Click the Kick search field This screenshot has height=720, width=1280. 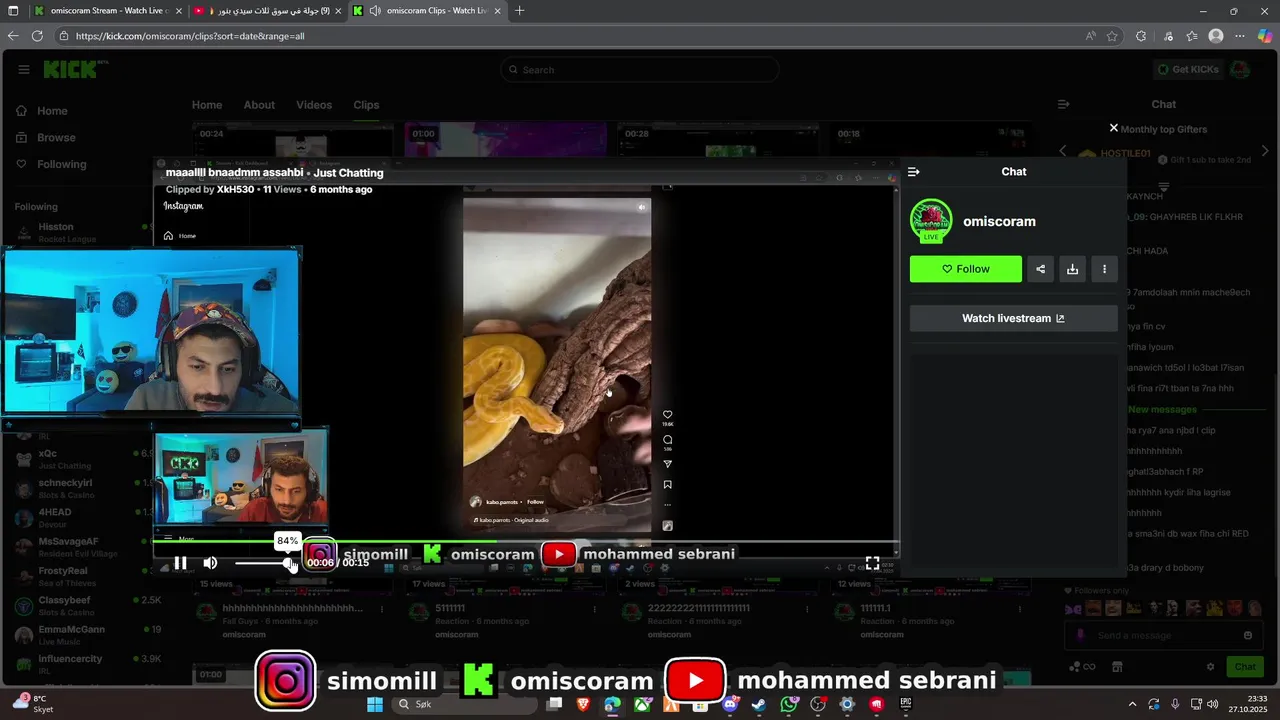(x=640, y=70)
